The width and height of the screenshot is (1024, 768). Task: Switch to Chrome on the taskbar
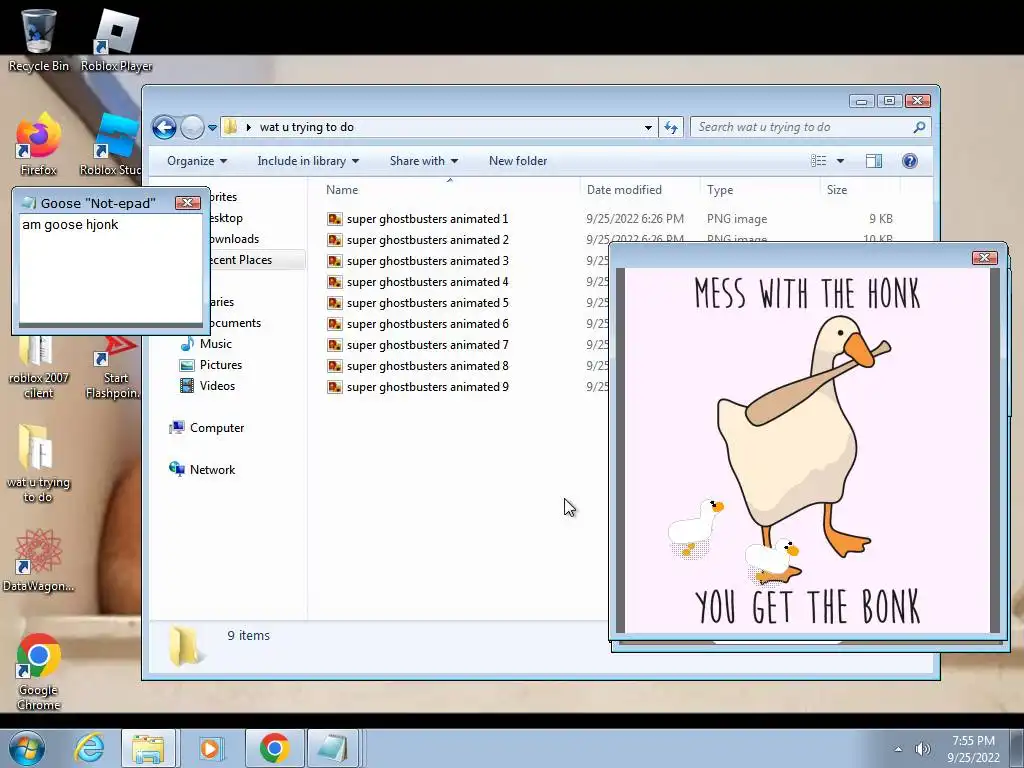274,748
